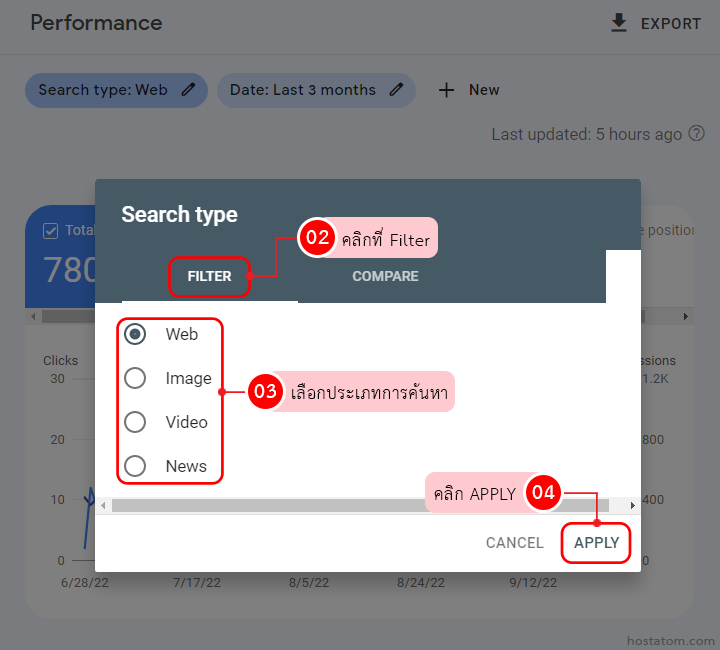Click the Export download icon

click(619, 23)
